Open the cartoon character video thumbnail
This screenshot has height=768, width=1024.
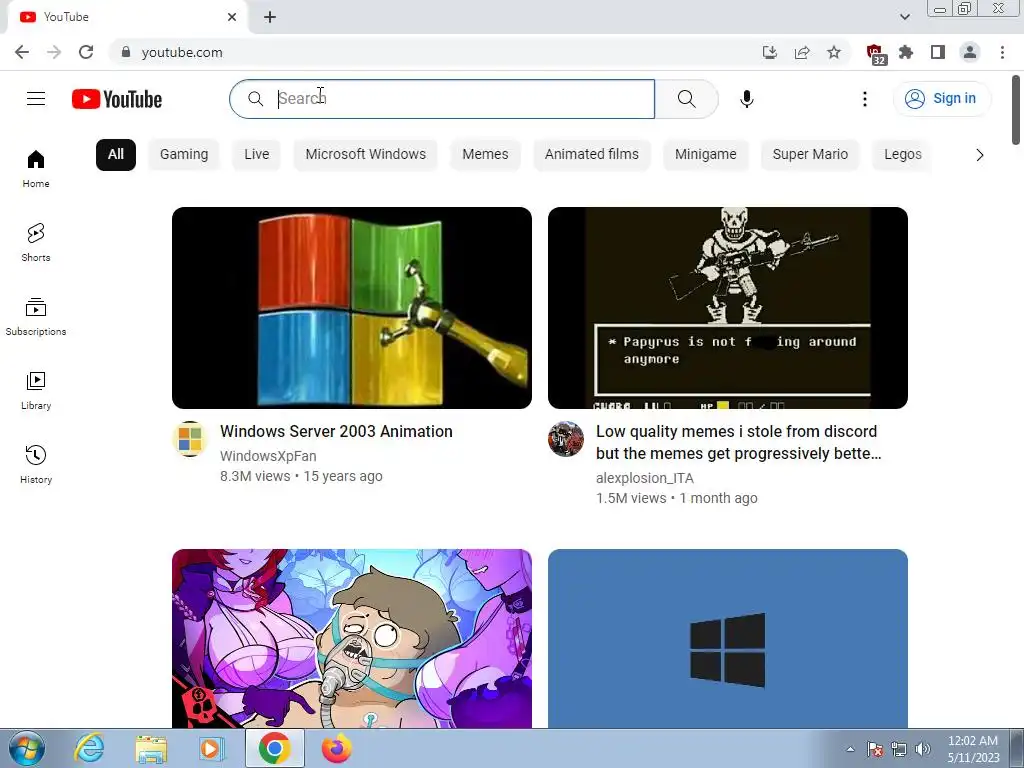pyautogui.click(x=352, y=639)
